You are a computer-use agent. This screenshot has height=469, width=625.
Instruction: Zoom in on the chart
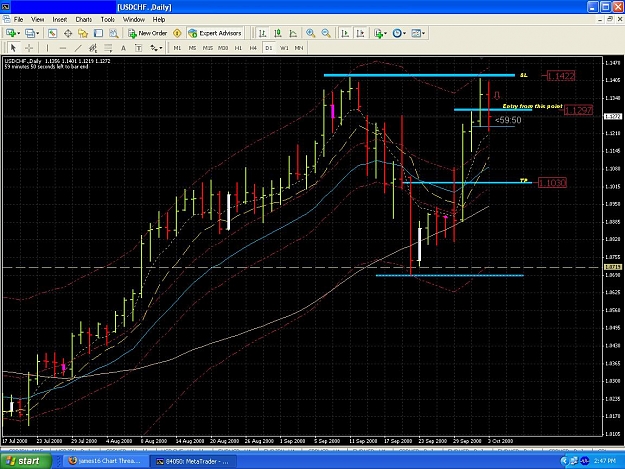coord(311,33)
